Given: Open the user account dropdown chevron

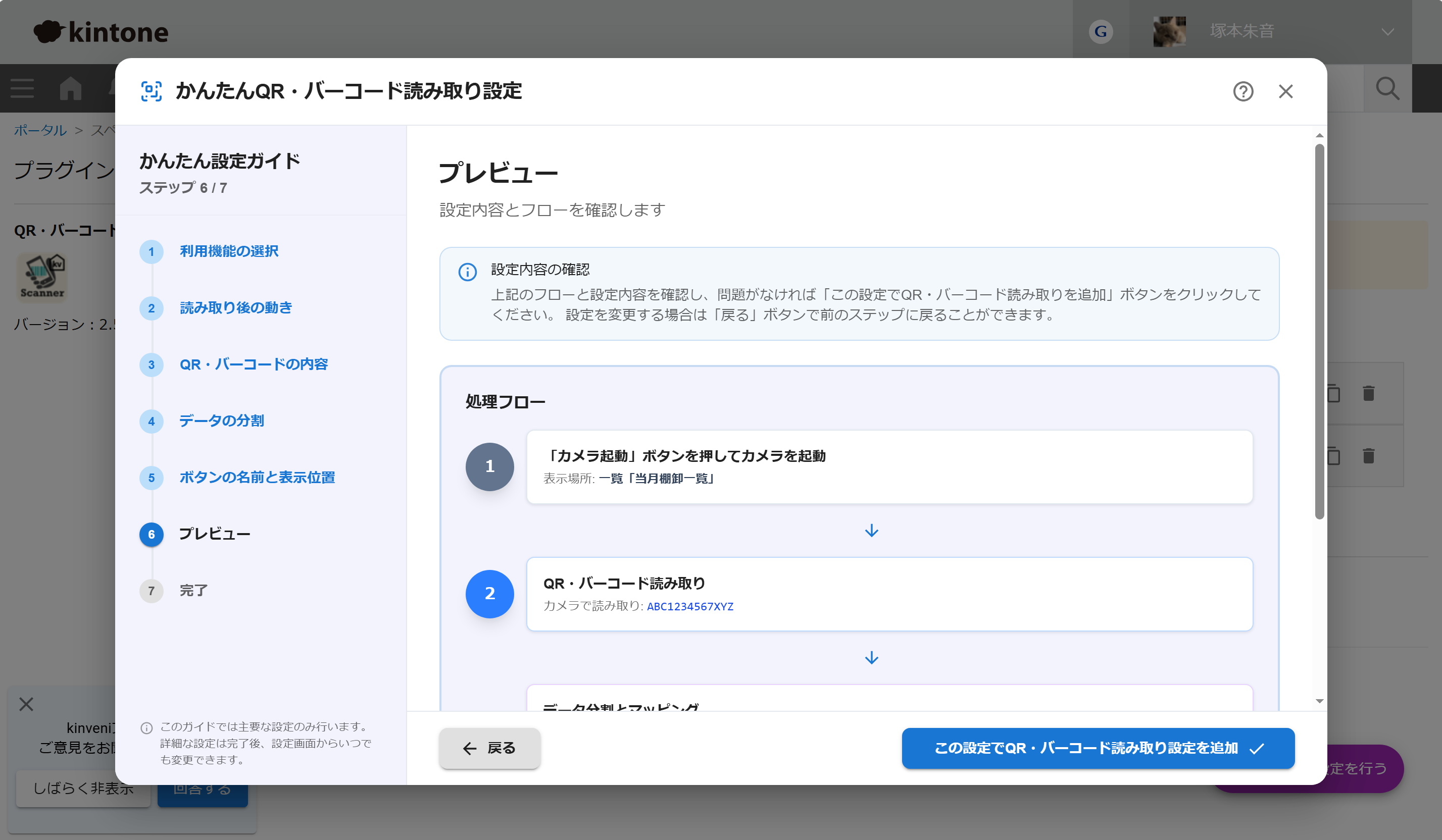Looking at the screenshot, I should [1387, 31].
